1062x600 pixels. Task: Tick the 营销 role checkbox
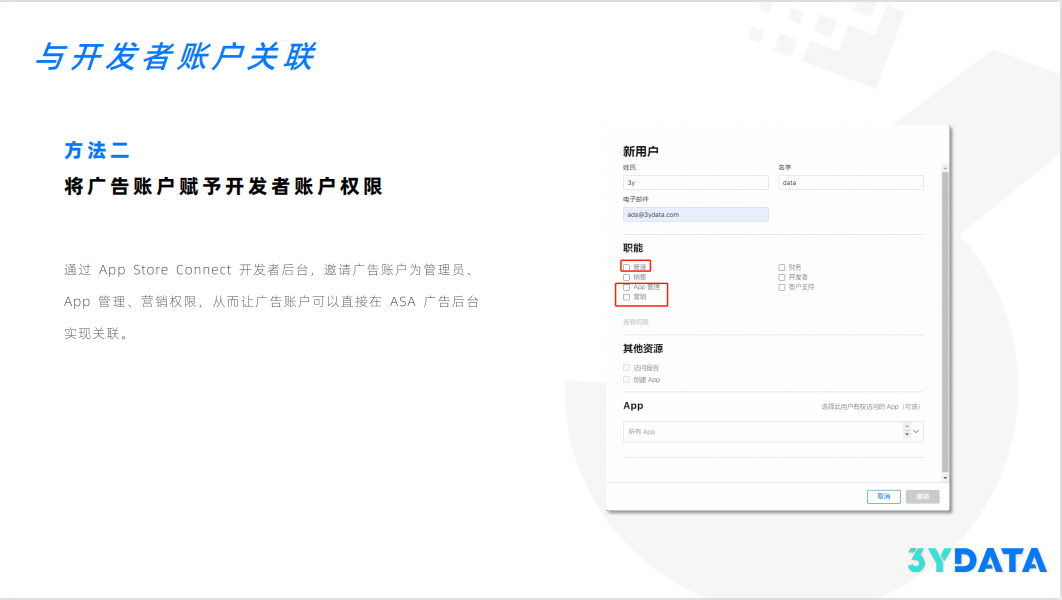(626, 297)
